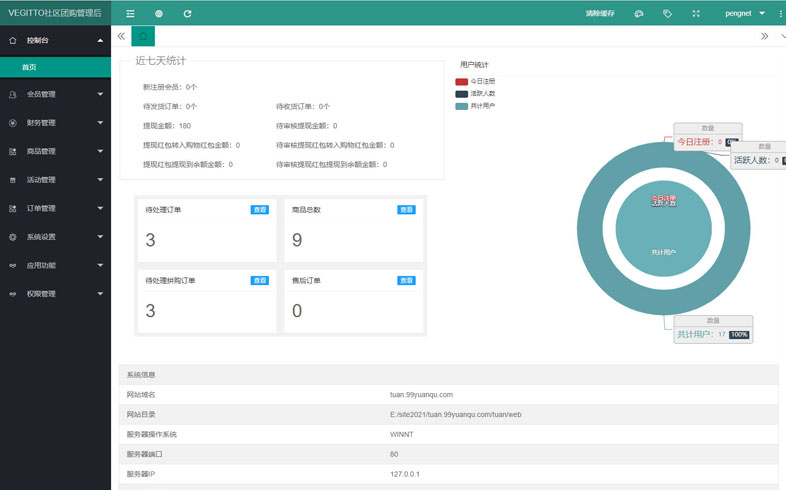This screenshot has height=490, width=786.
Task: Click the WINNT operating system value
Action: 402,434
